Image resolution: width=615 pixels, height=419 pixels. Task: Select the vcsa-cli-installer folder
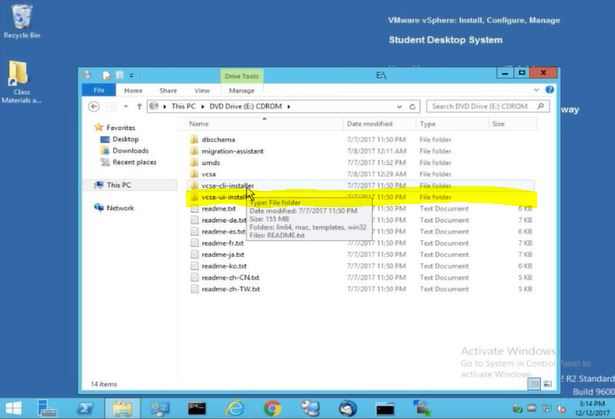(x=226, y=185)
